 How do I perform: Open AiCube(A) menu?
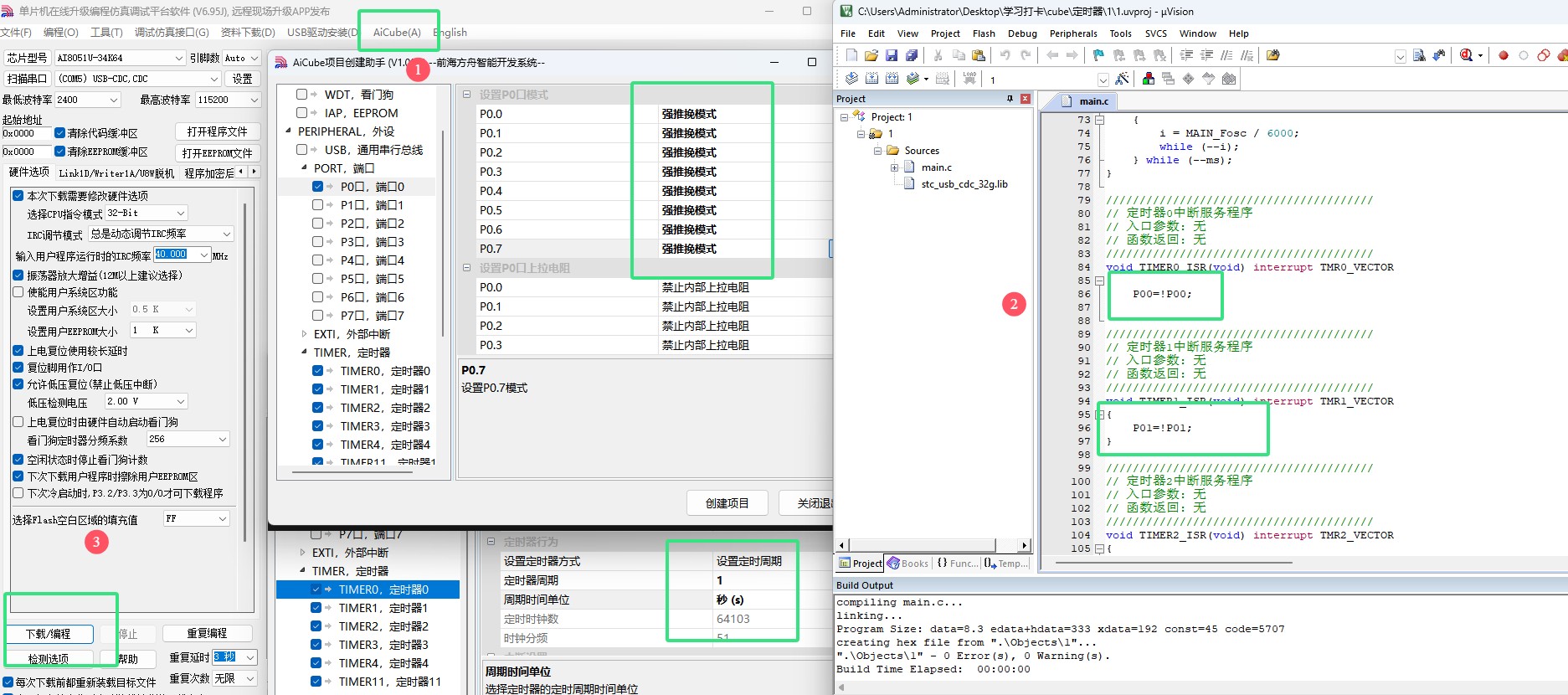click(397, 33)
